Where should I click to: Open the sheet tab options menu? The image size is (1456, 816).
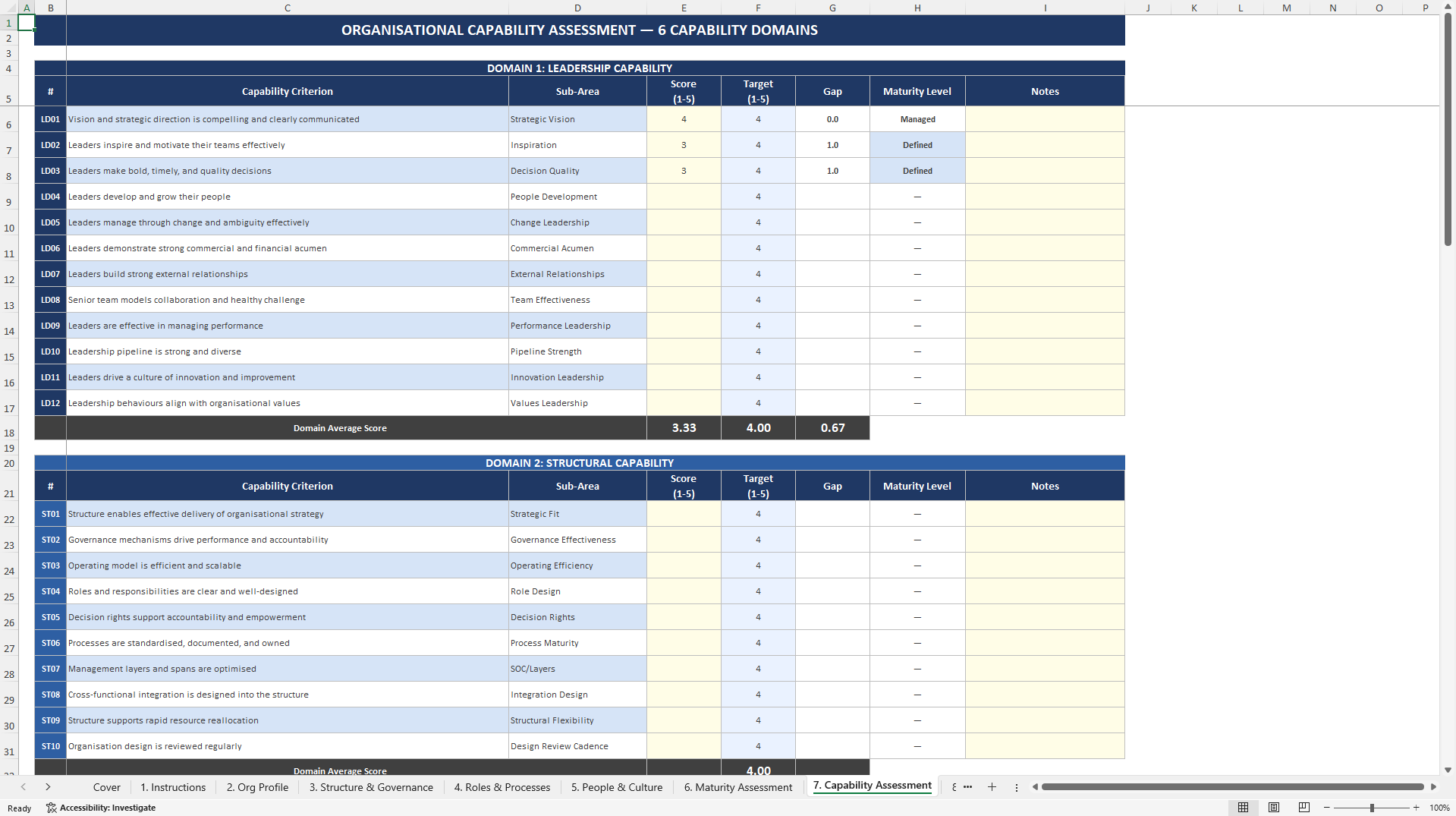[x=1017, y=787]
